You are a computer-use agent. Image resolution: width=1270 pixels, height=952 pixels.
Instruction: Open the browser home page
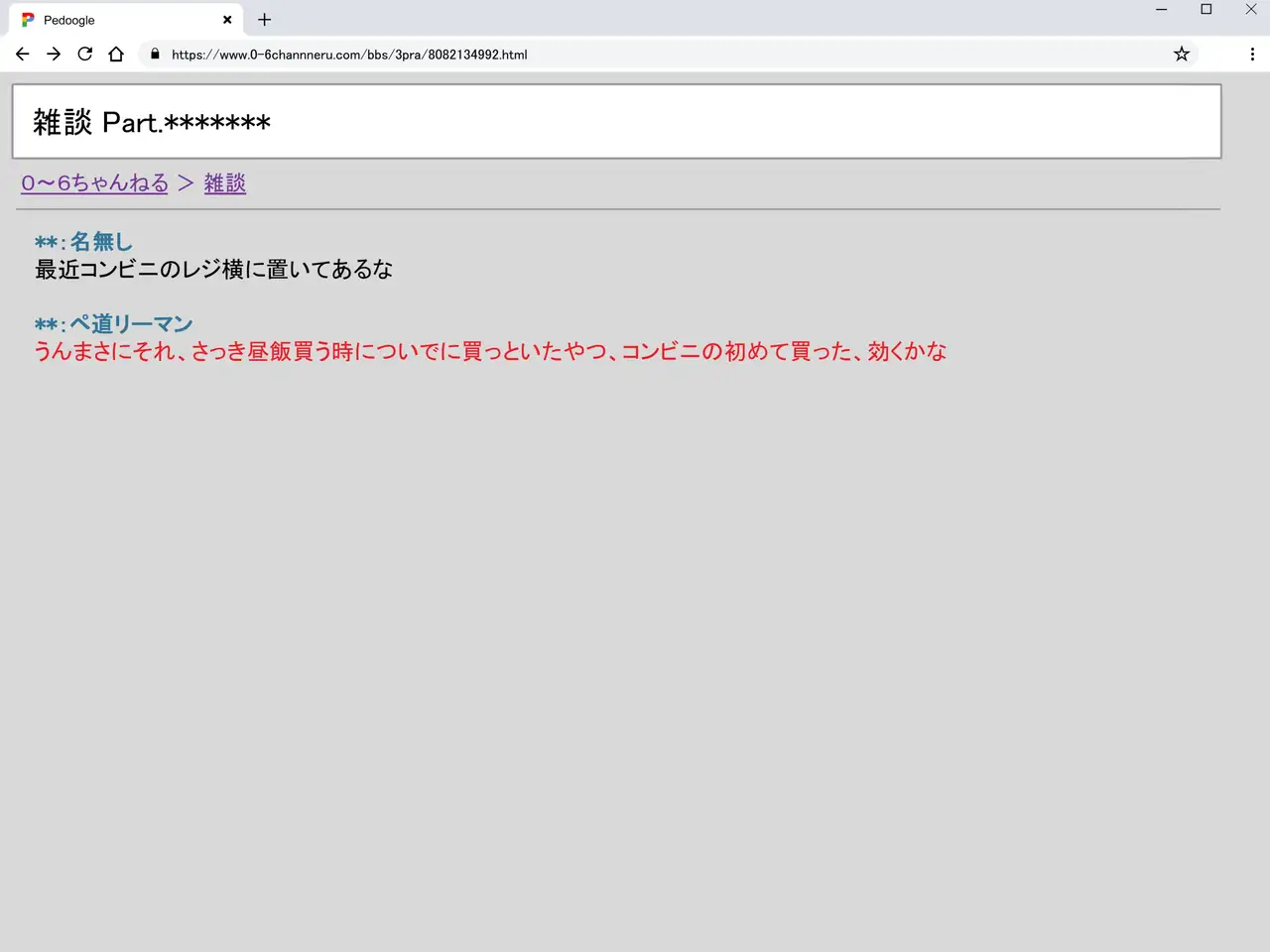coord(116,55)
